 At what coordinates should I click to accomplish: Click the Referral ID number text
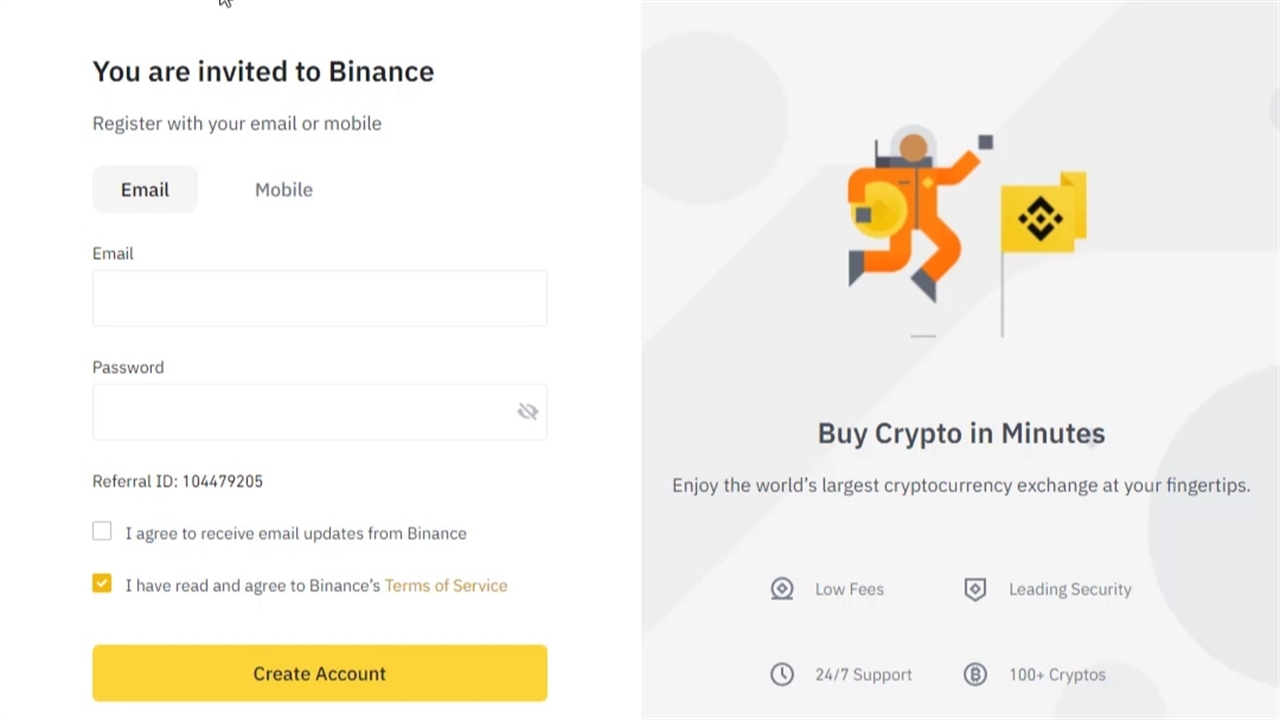pyautogui.click(x=222, y=481)
